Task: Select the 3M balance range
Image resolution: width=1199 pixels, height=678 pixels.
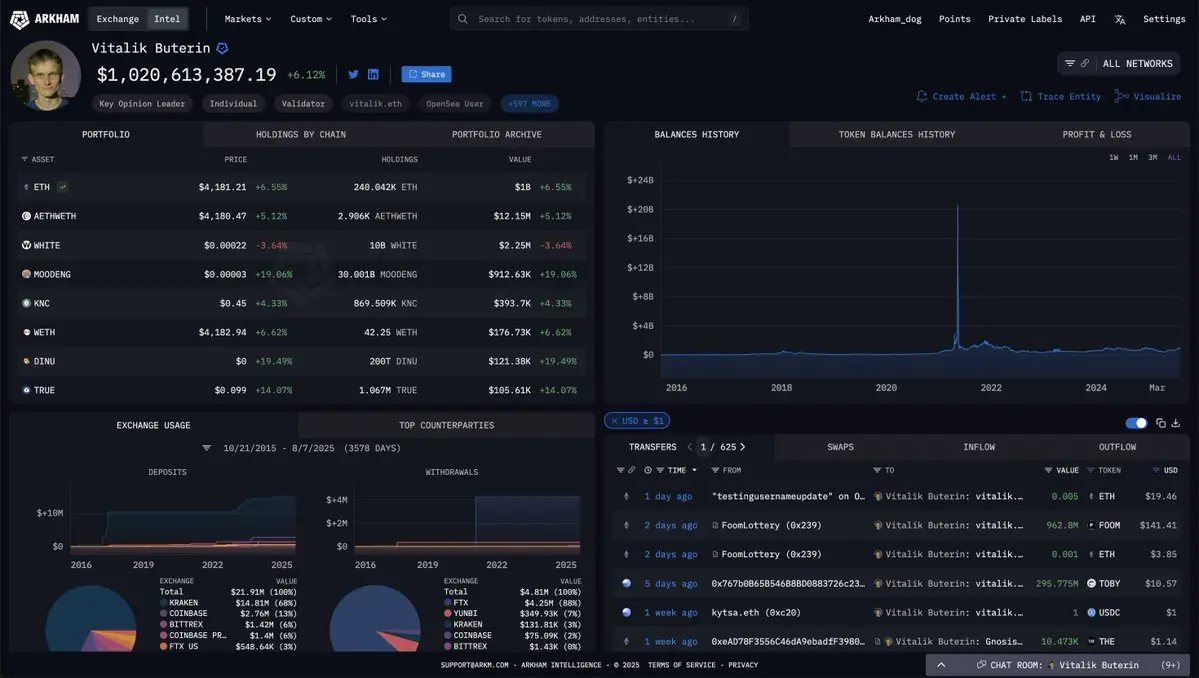Action: (1152, 157)
